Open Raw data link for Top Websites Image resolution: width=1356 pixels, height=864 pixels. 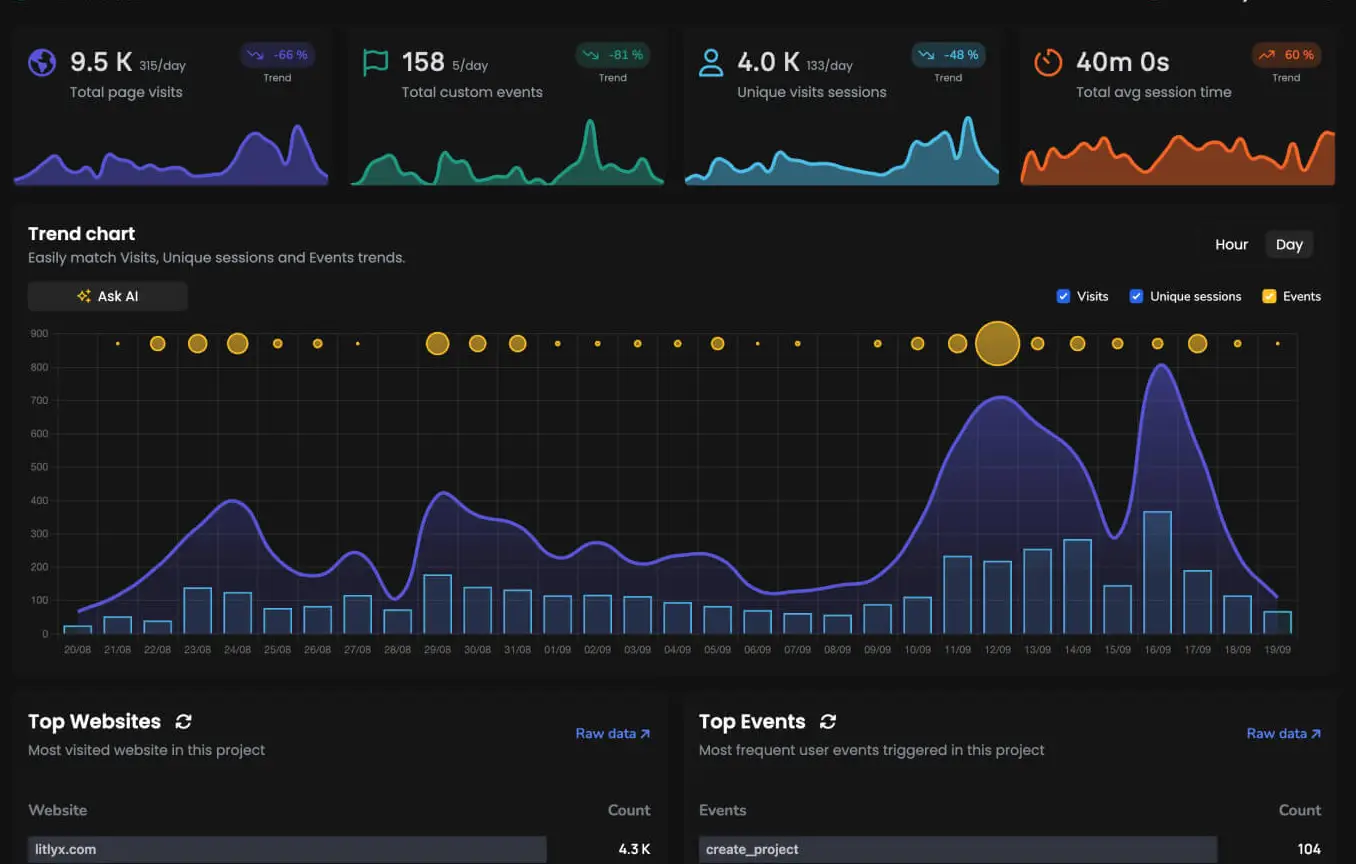[612, 733]
